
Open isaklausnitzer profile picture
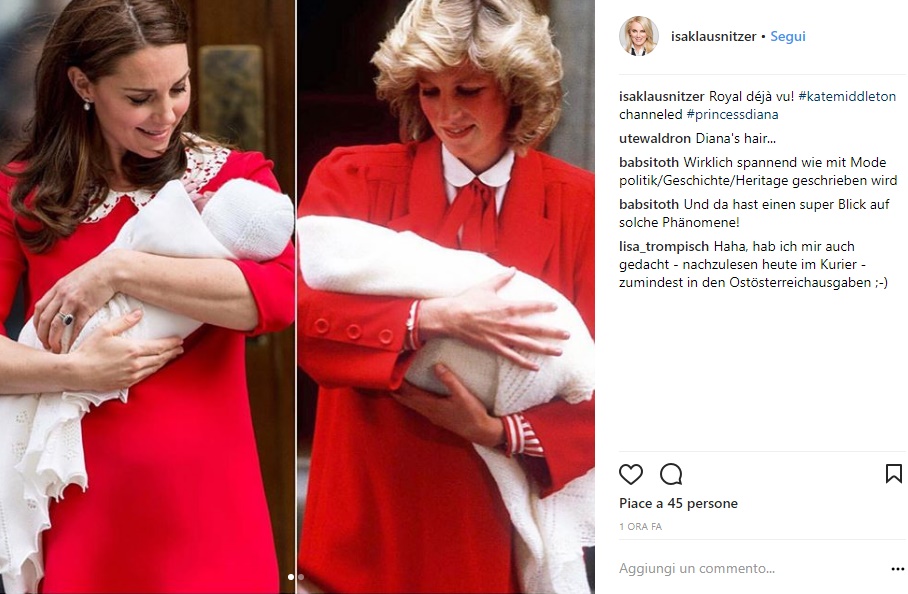639,36
